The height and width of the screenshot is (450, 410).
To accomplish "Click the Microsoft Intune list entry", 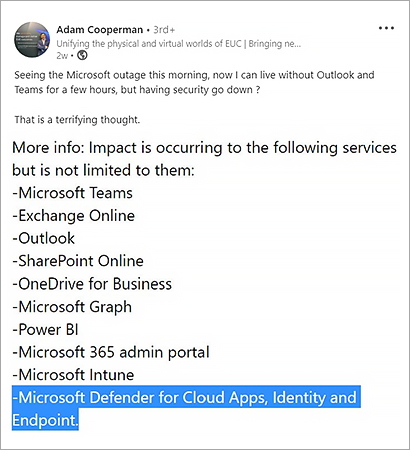I will point(73,375).
